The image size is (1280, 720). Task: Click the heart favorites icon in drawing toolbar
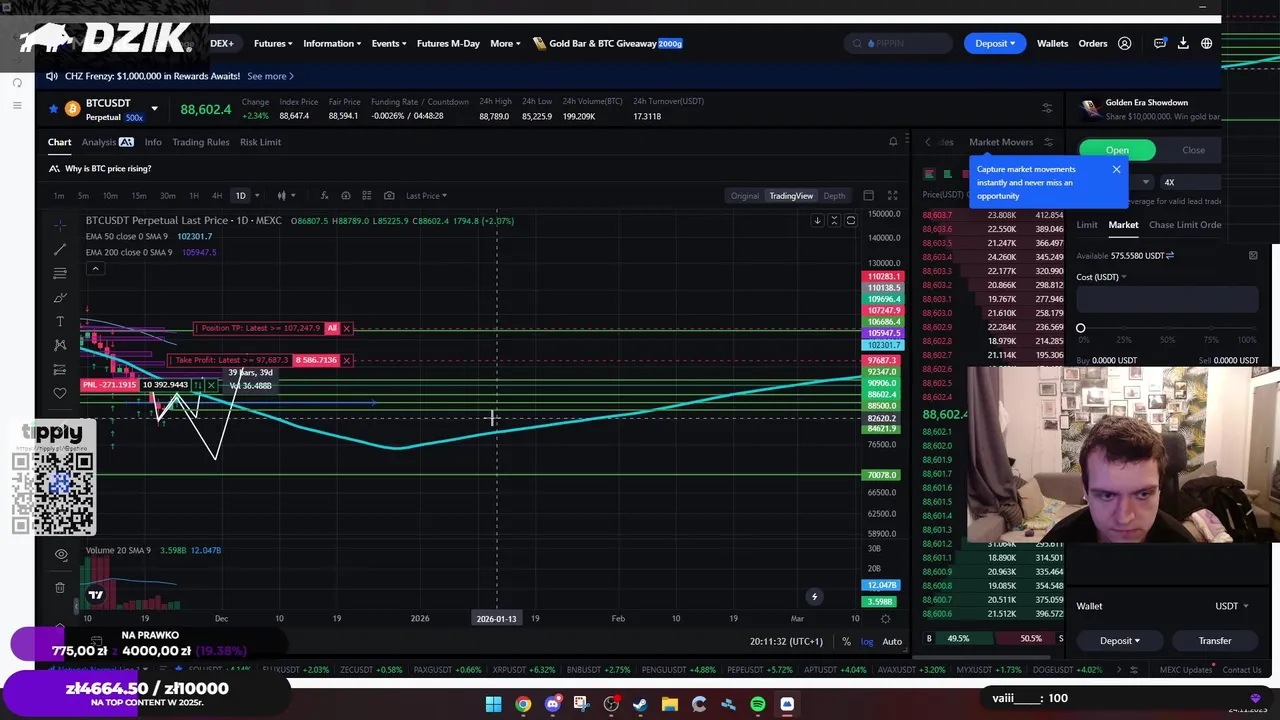point(60,393)
